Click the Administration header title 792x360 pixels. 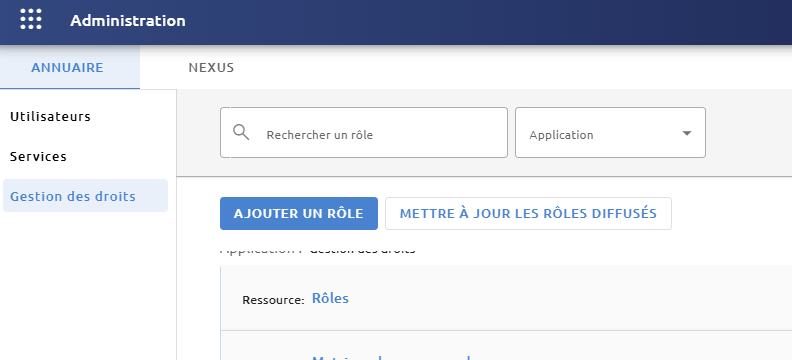[x=128, y=21]
